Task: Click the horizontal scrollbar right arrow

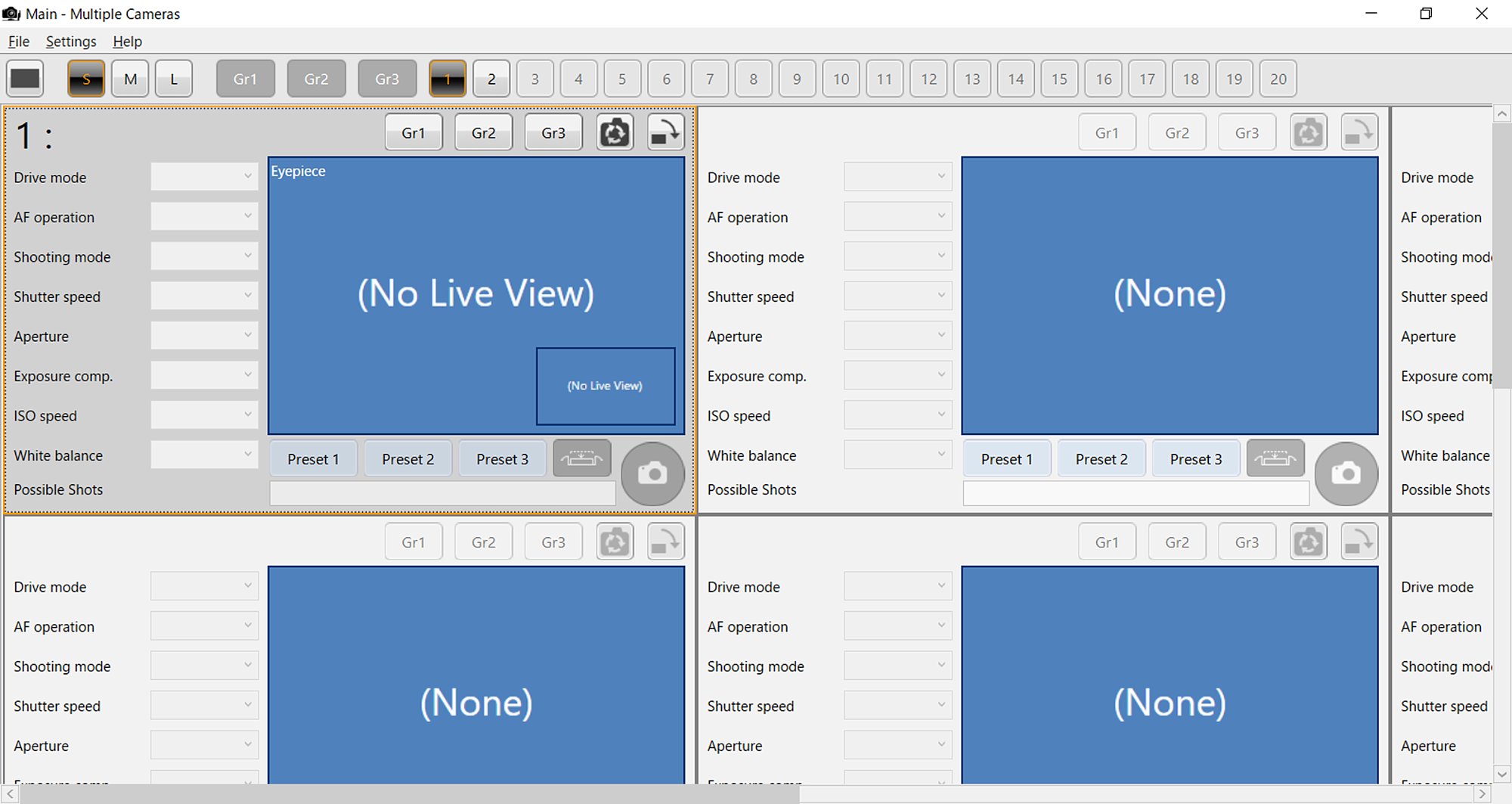Action: click(x=1483, y=793)
